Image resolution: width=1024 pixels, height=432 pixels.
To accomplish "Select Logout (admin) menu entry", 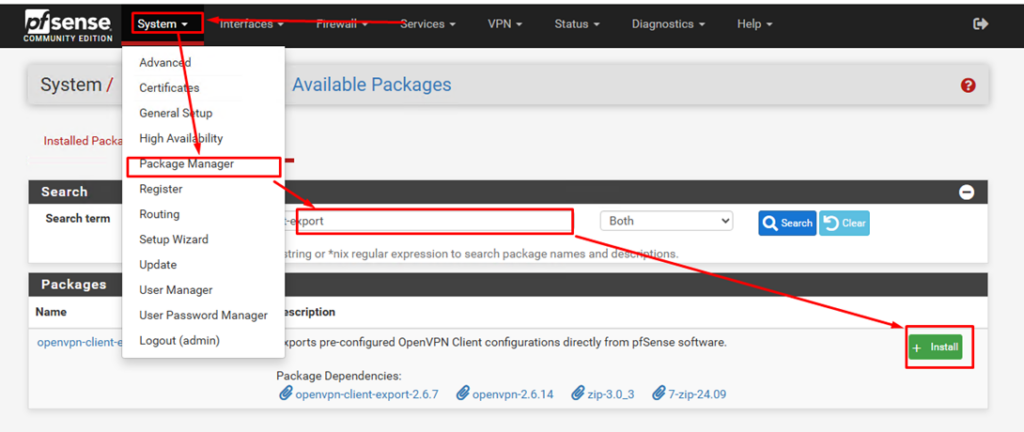I will 179,340.
